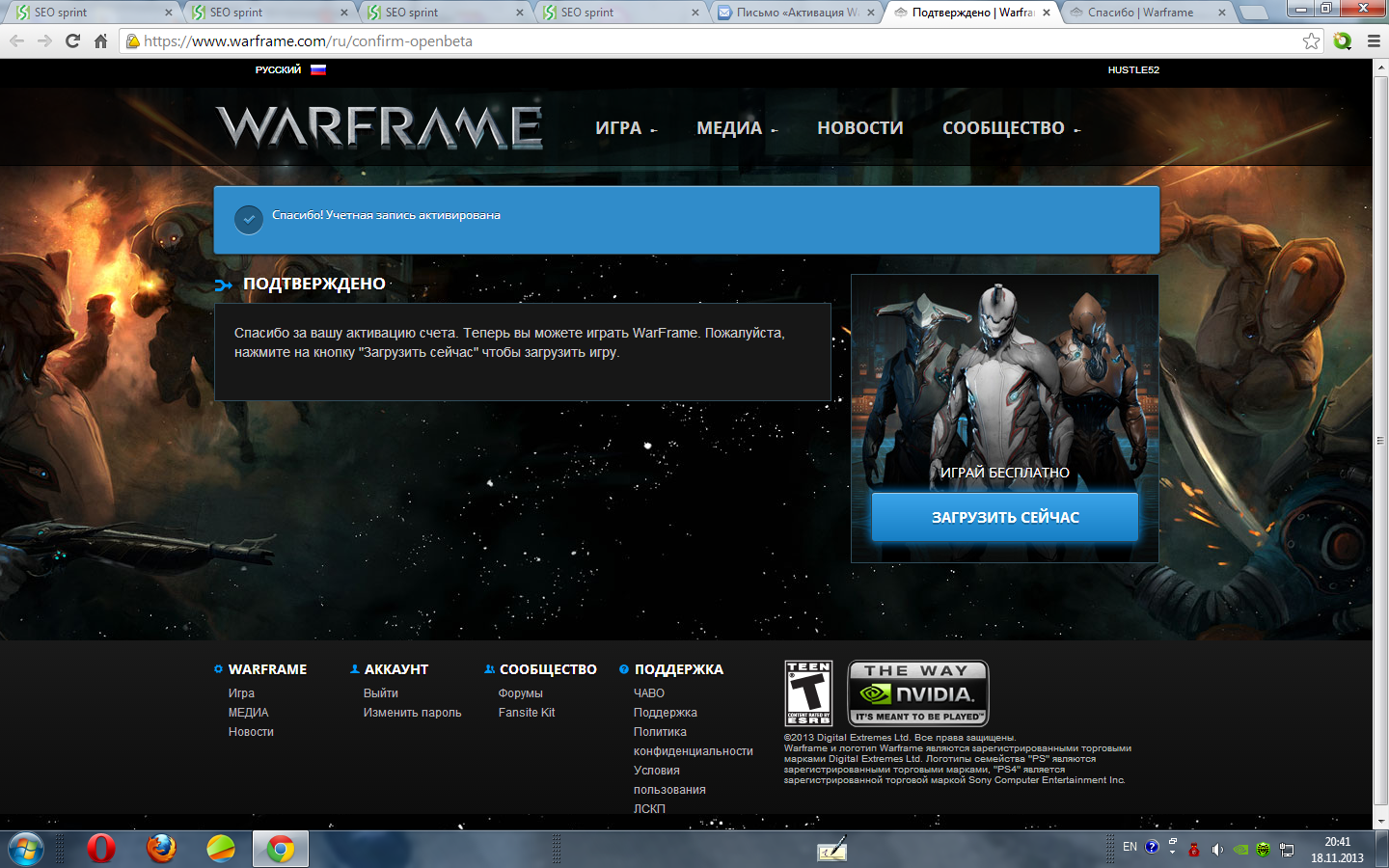Open the footer Поддержка link
Viewport: 1389px width, 868px height.
pos(665,713)
